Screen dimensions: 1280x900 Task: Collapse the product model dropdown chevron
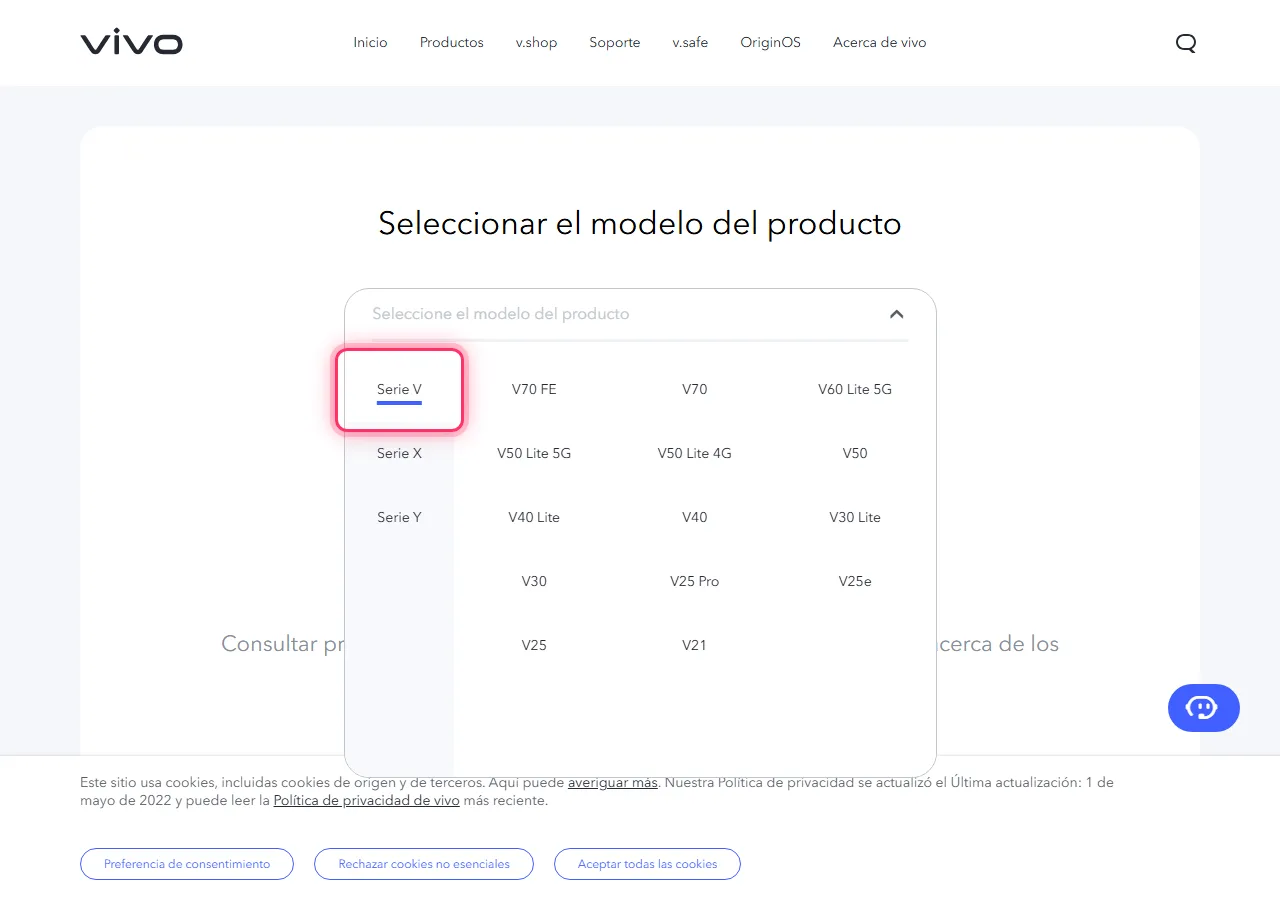896,314
